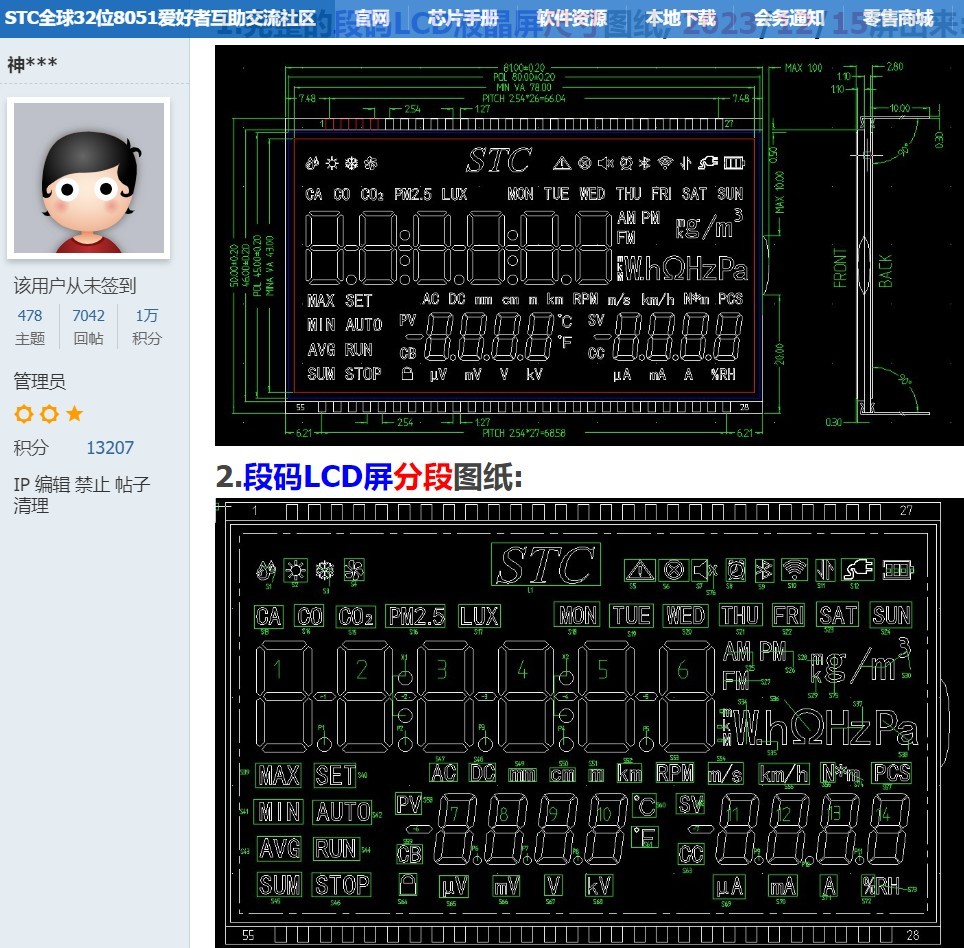The width and height of the screenshot is (964, 948).
Task: Click the %RH label in segment drawing
Action: [880, 886]
